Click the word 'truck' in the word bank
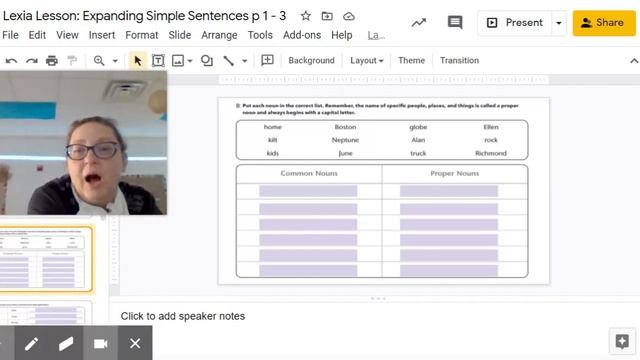 (418, 153)
